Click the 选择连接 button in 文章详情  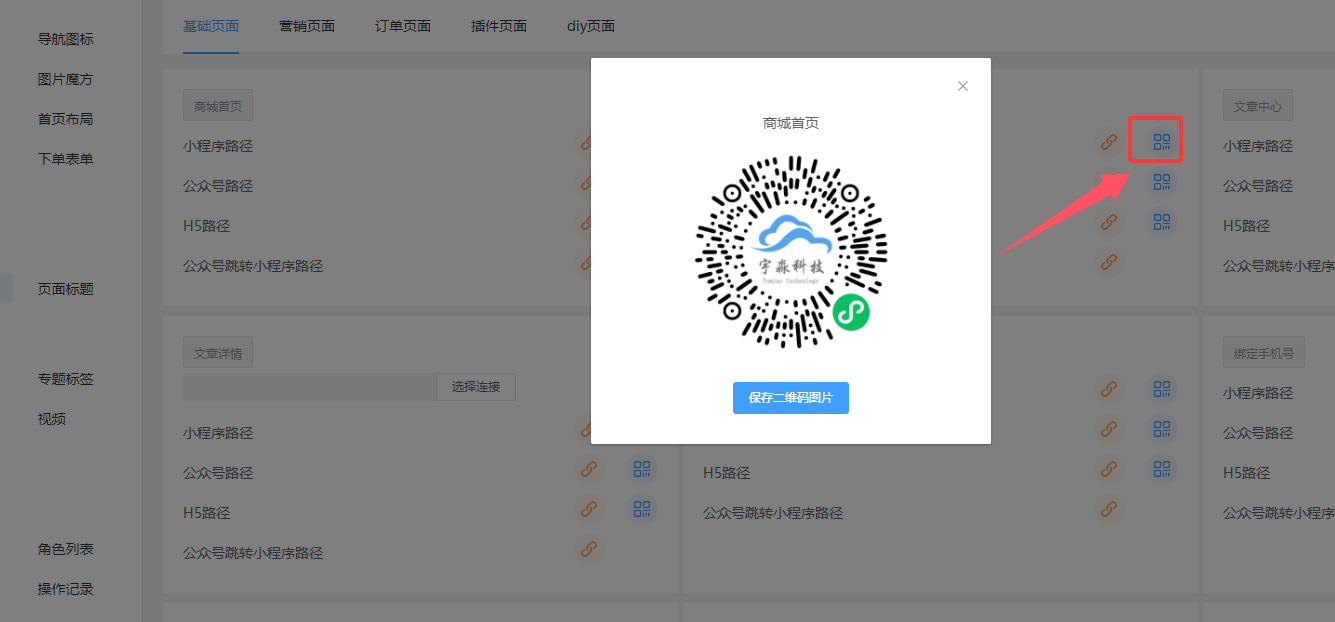pos(476,387)
